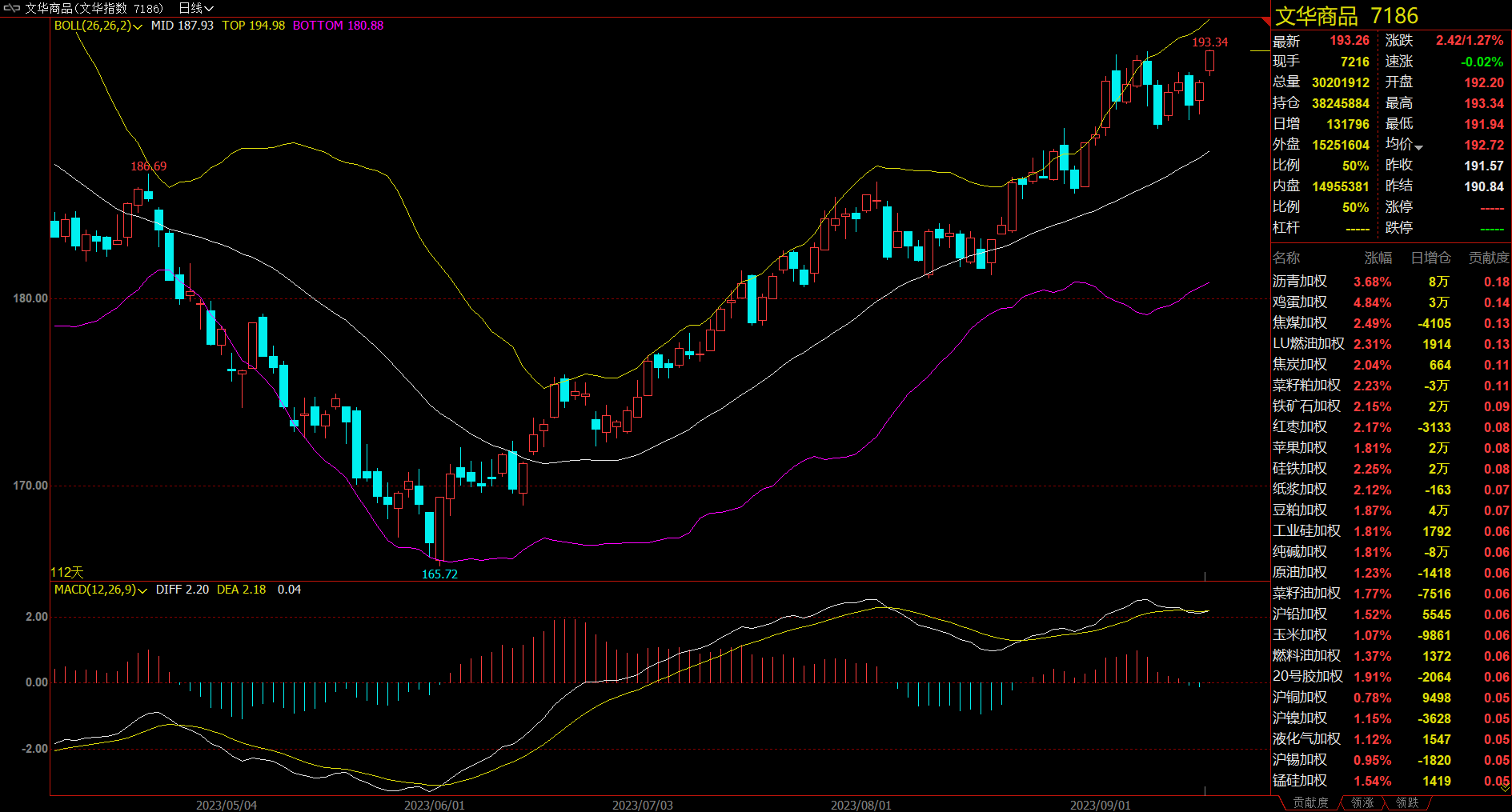The height and width of the screenshot is (812, 1512).
Task: Click the 总量 value 30201912
Action: click(x=1341, y=82)
